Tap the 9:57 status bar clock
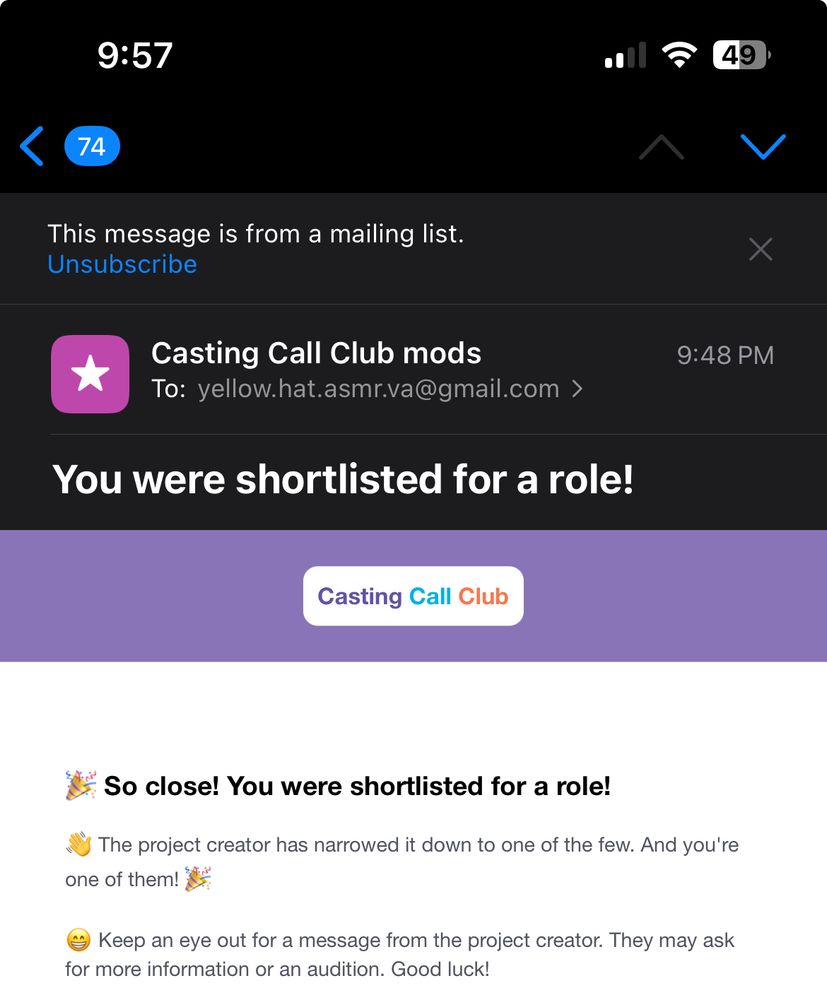 click(135, 55)
